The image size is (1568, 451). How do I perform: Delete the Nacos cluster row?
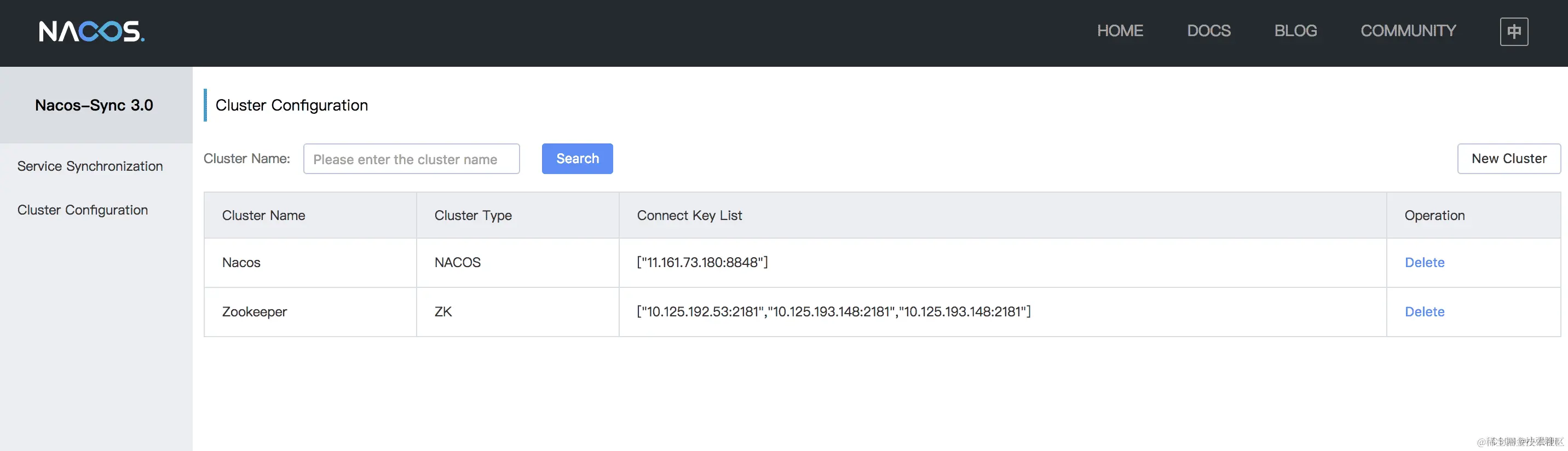pyautogui.click(x=1425, y=262)
